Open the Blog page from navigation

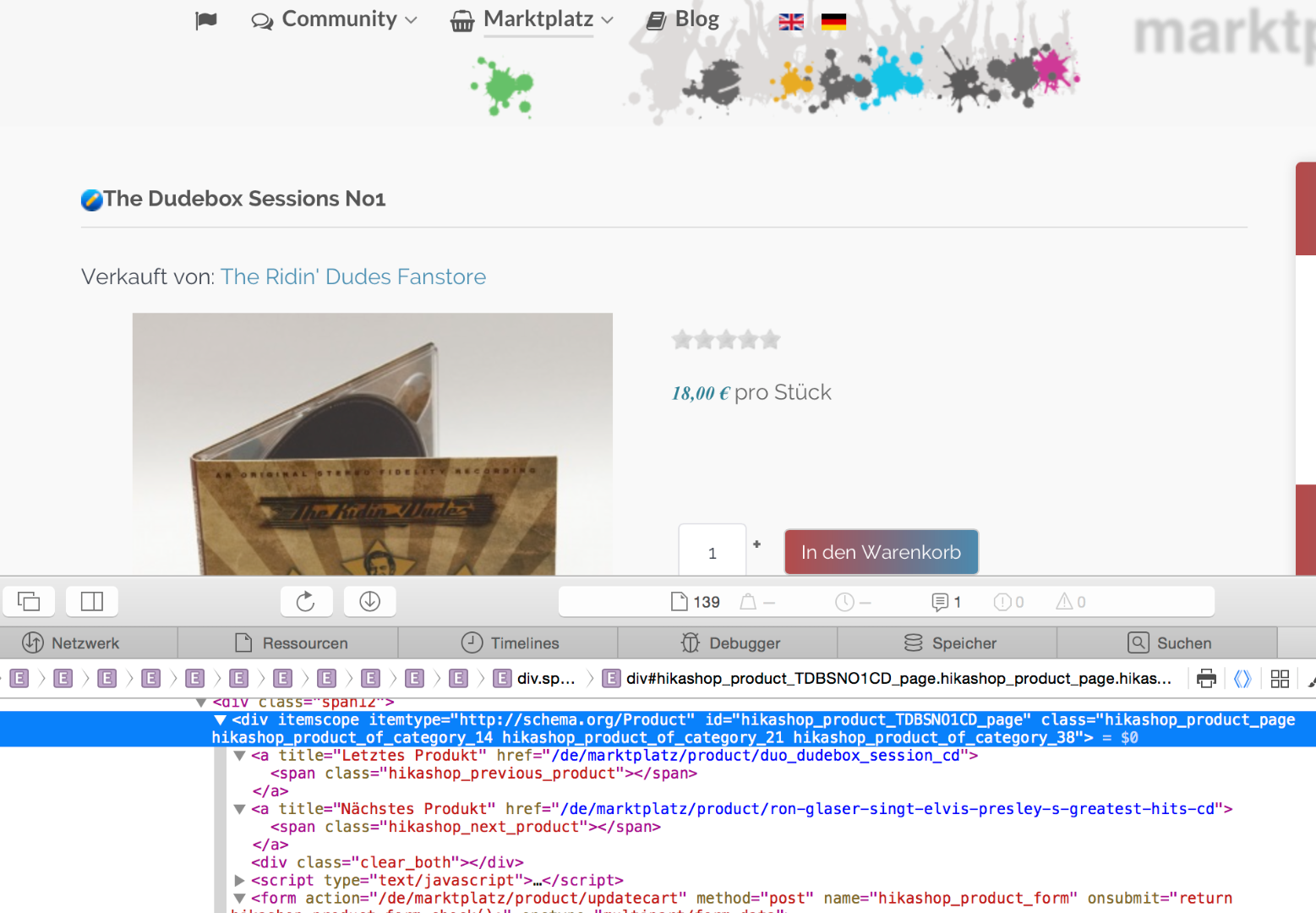683,19
